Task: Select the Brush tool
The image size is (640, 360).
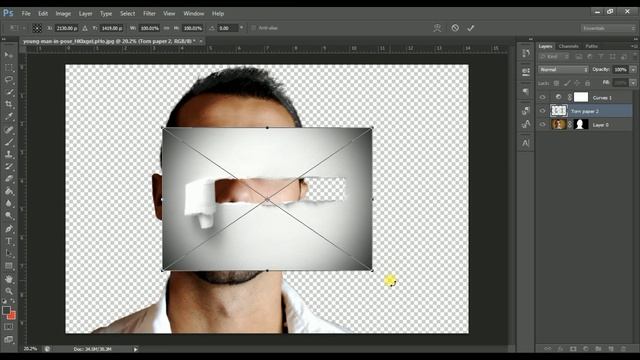Action: (x=9, y=142)
